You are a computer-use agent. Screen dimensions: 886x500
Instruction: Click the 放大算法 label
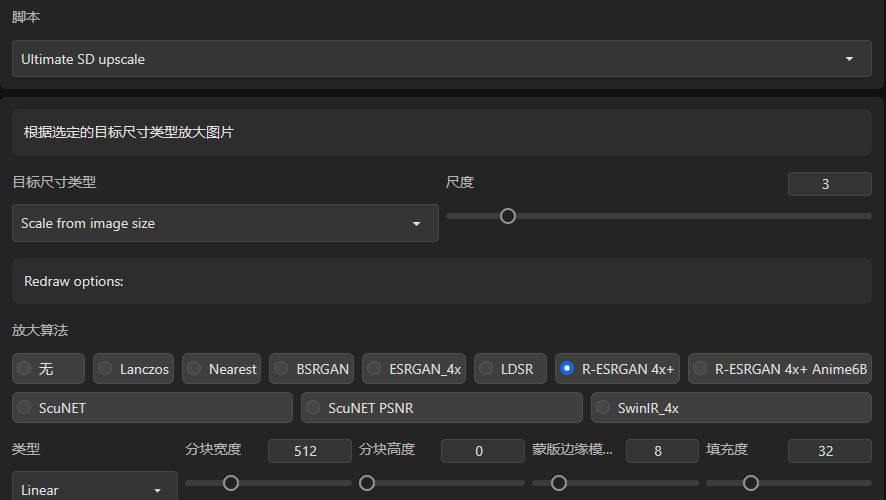tap(40, 331)
